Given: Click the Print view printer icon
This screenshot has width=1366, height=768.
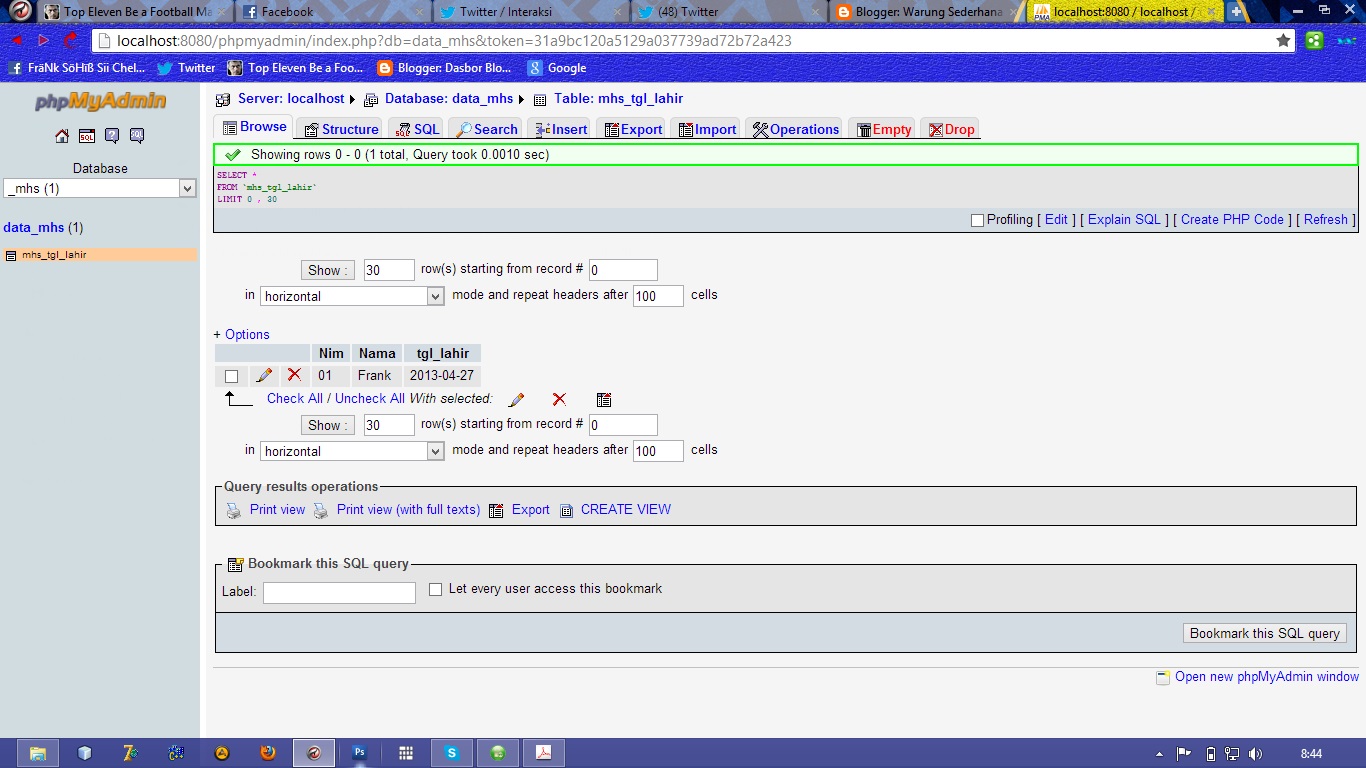Looking at the screenshot, I should (233, 510).
